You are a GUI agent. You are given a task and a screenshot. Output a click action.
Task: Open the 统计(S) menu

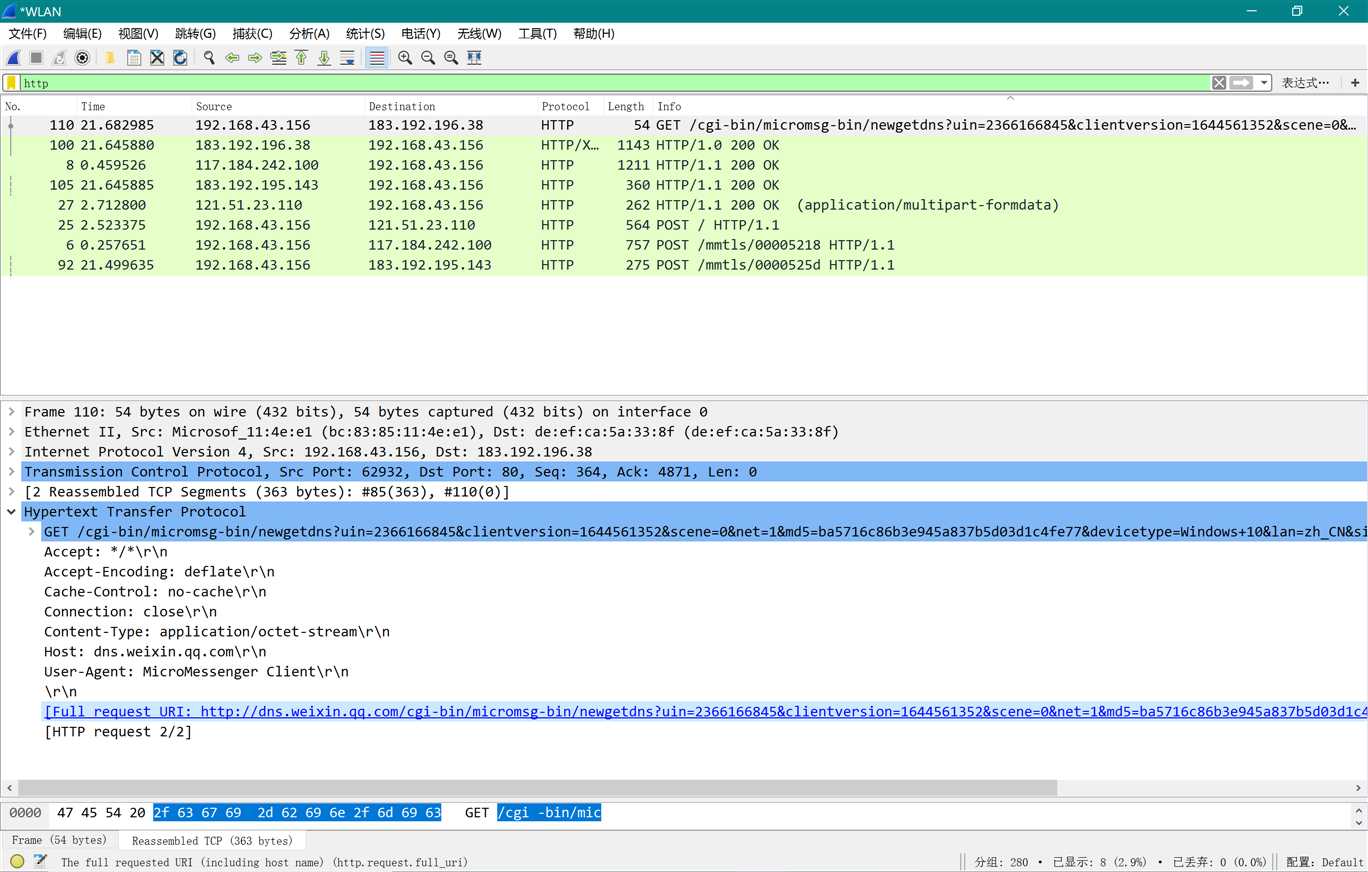[x=366, y=34]
